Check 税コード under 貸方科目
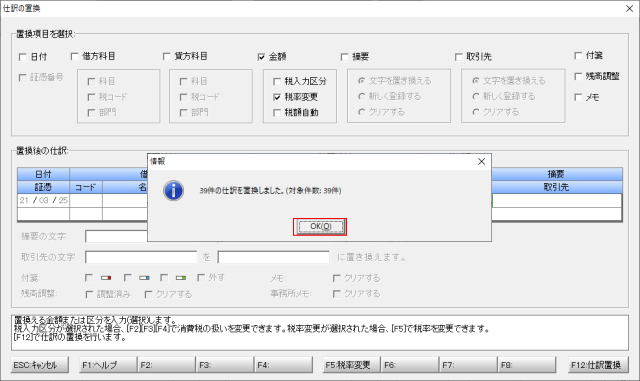 tap(184, 97)
